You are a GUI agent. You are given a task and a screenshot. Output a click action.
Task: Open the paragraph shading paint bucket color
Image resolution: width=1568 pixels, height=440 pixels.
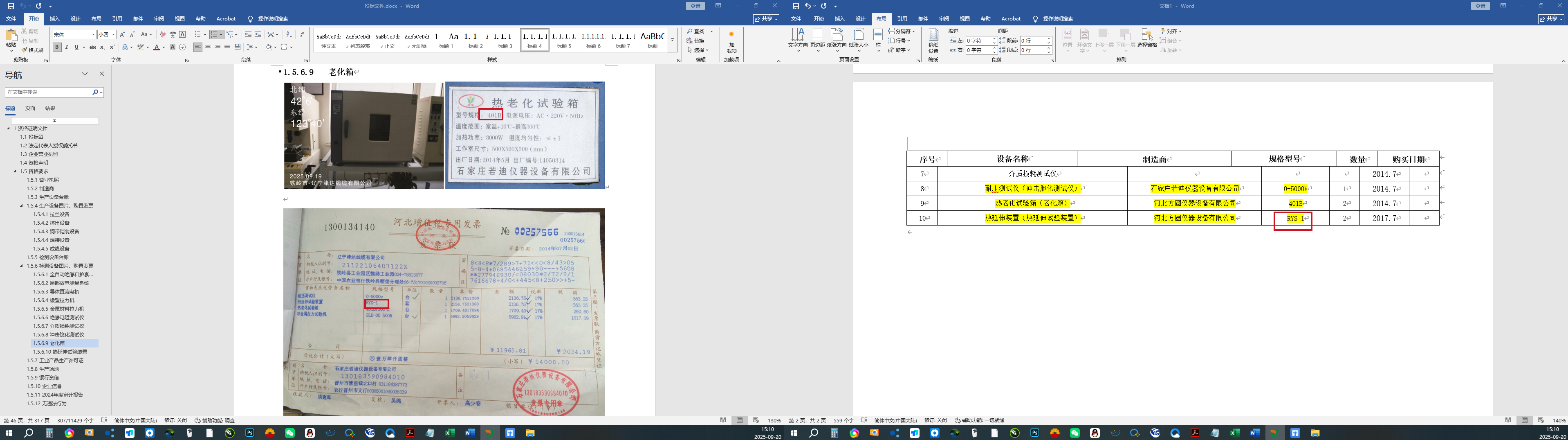click(269, 47)
